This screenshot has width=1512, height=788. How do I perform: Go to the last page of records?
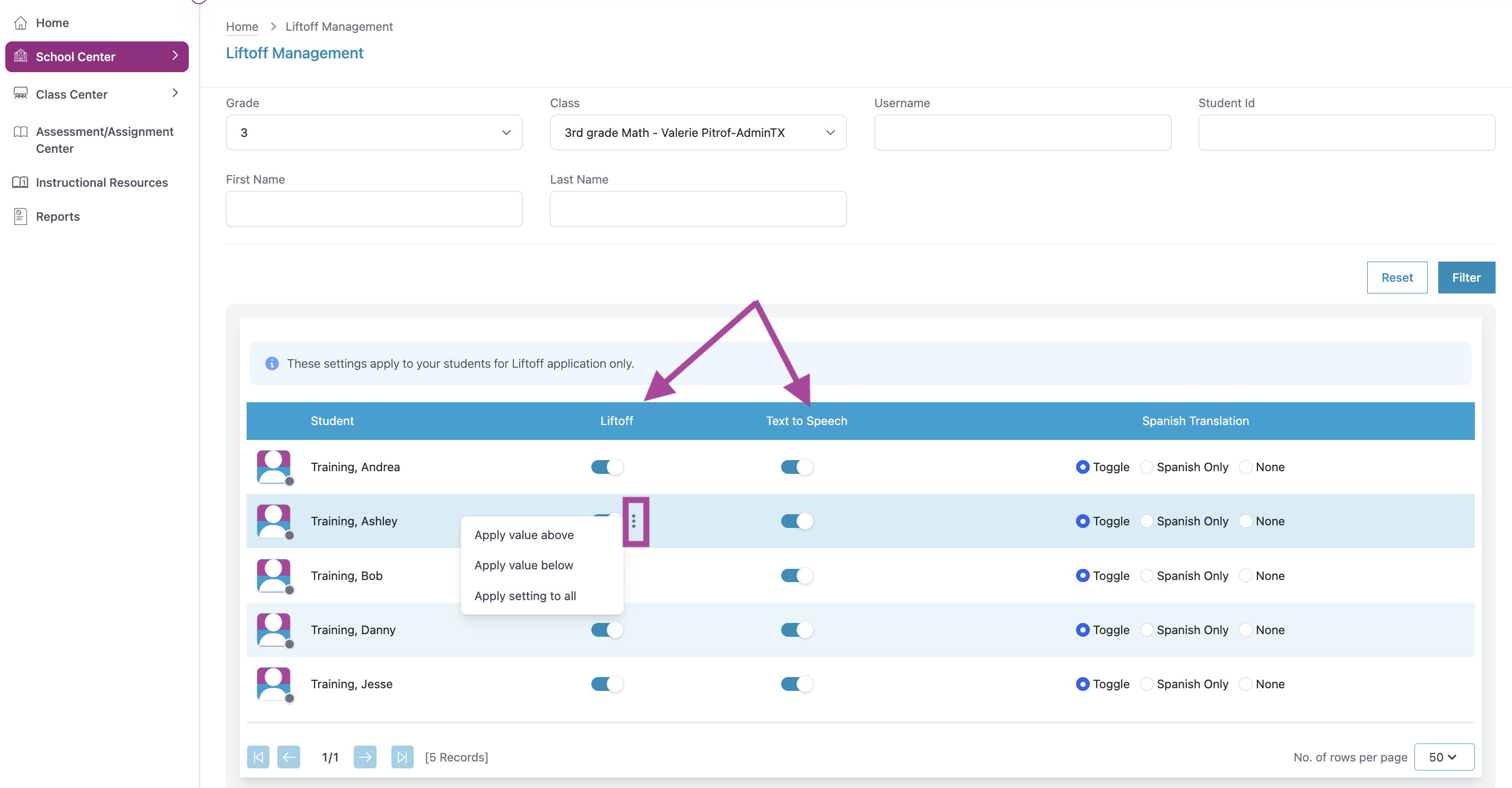pos(402,757)
